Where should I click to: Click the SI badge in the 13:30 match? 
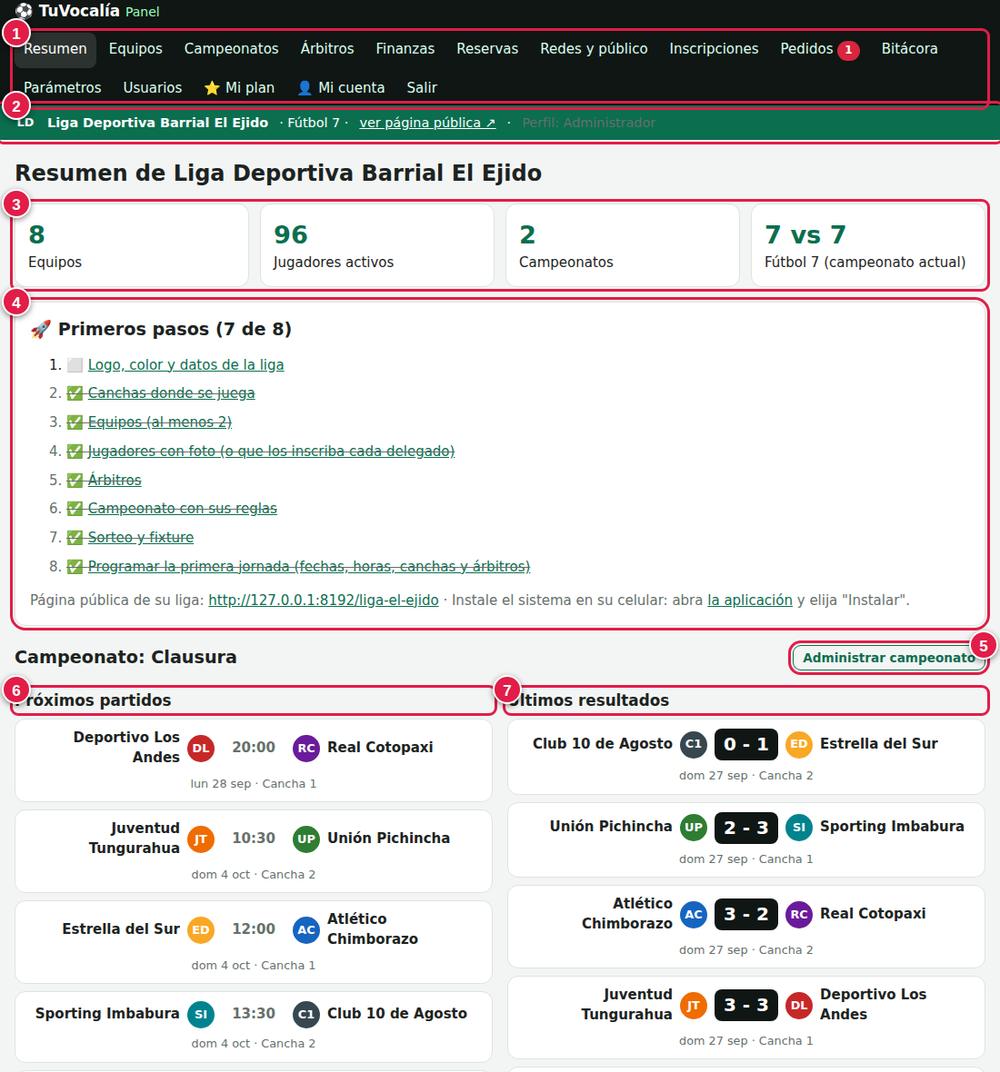[201, 1015]
